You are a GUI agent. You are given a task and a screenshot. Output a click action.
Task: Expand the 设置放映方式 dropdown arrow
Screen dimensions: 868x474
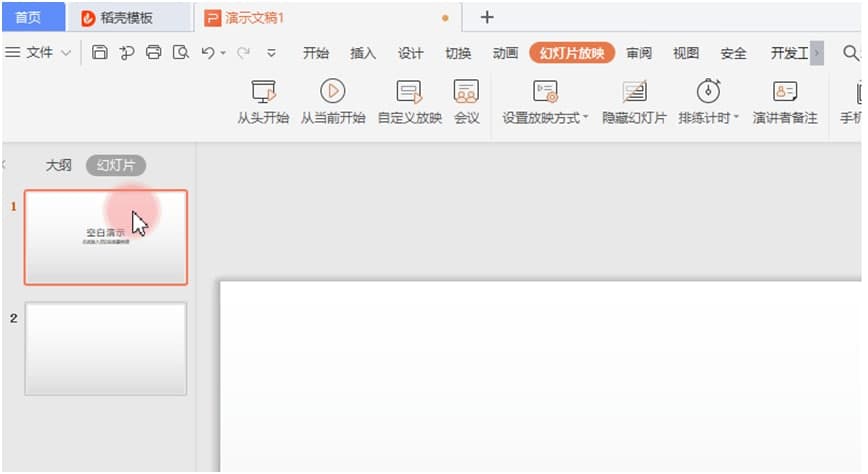click(586, 117)
